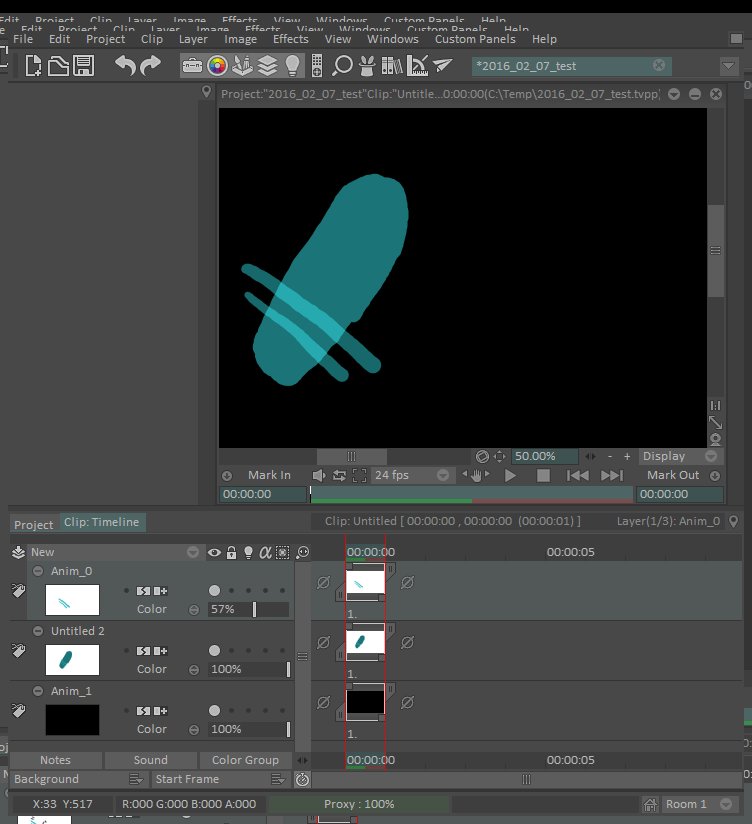
Task: Click the zoom plus button
Action: pos(627,457)
